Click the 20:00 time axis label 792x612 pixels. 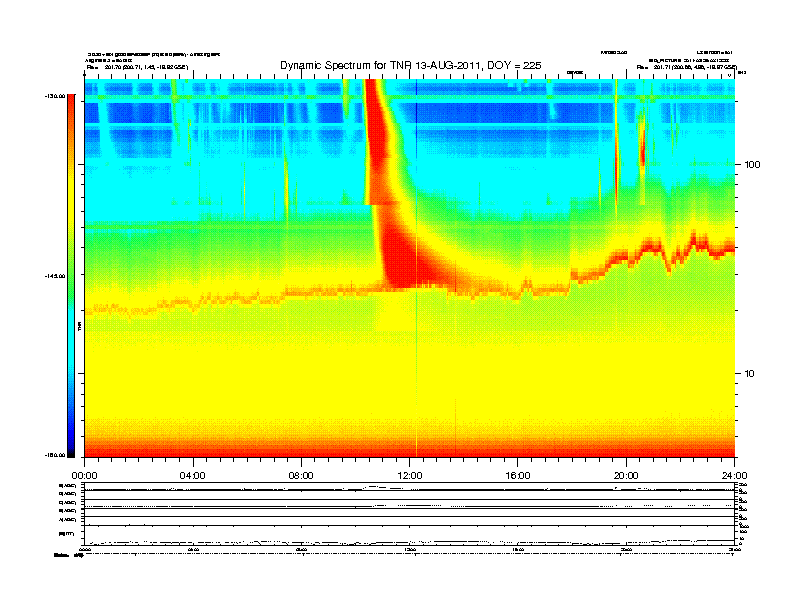pos(626,476)
